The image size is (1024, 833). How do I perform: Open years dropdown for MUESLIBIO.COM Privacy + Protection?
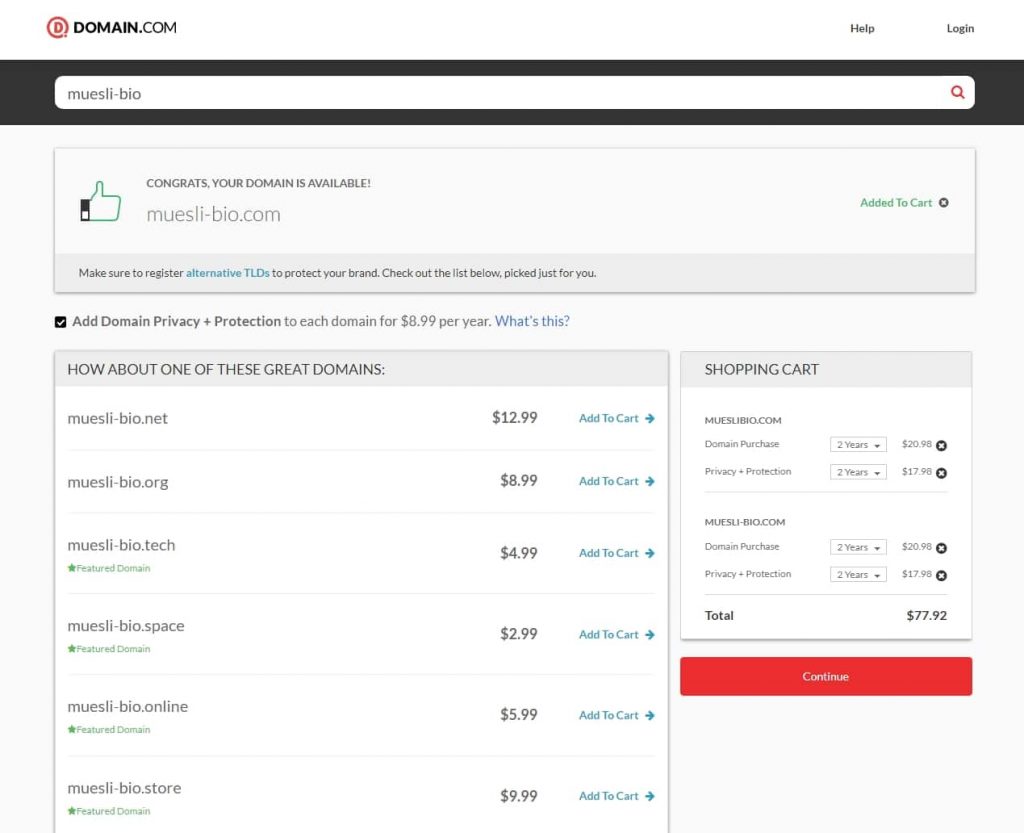coord(858,473)
